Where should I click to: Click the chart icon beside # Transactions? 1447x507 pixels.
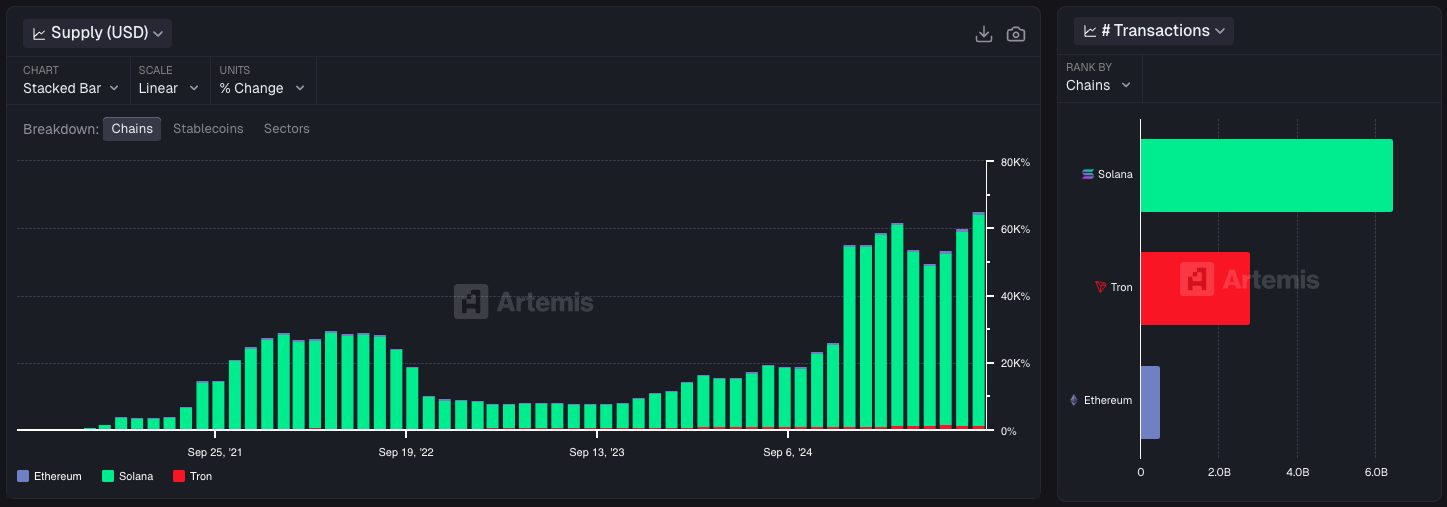(1089, 32)
